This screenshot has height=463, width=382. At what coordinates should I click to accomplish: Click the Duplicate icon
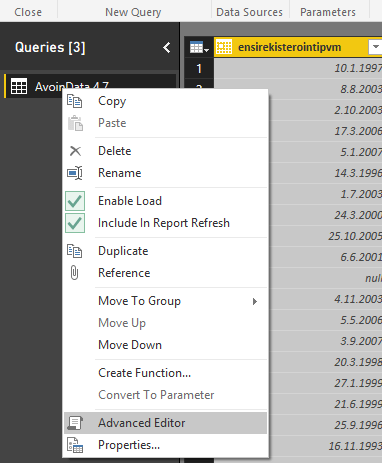(x=74, y=251)
